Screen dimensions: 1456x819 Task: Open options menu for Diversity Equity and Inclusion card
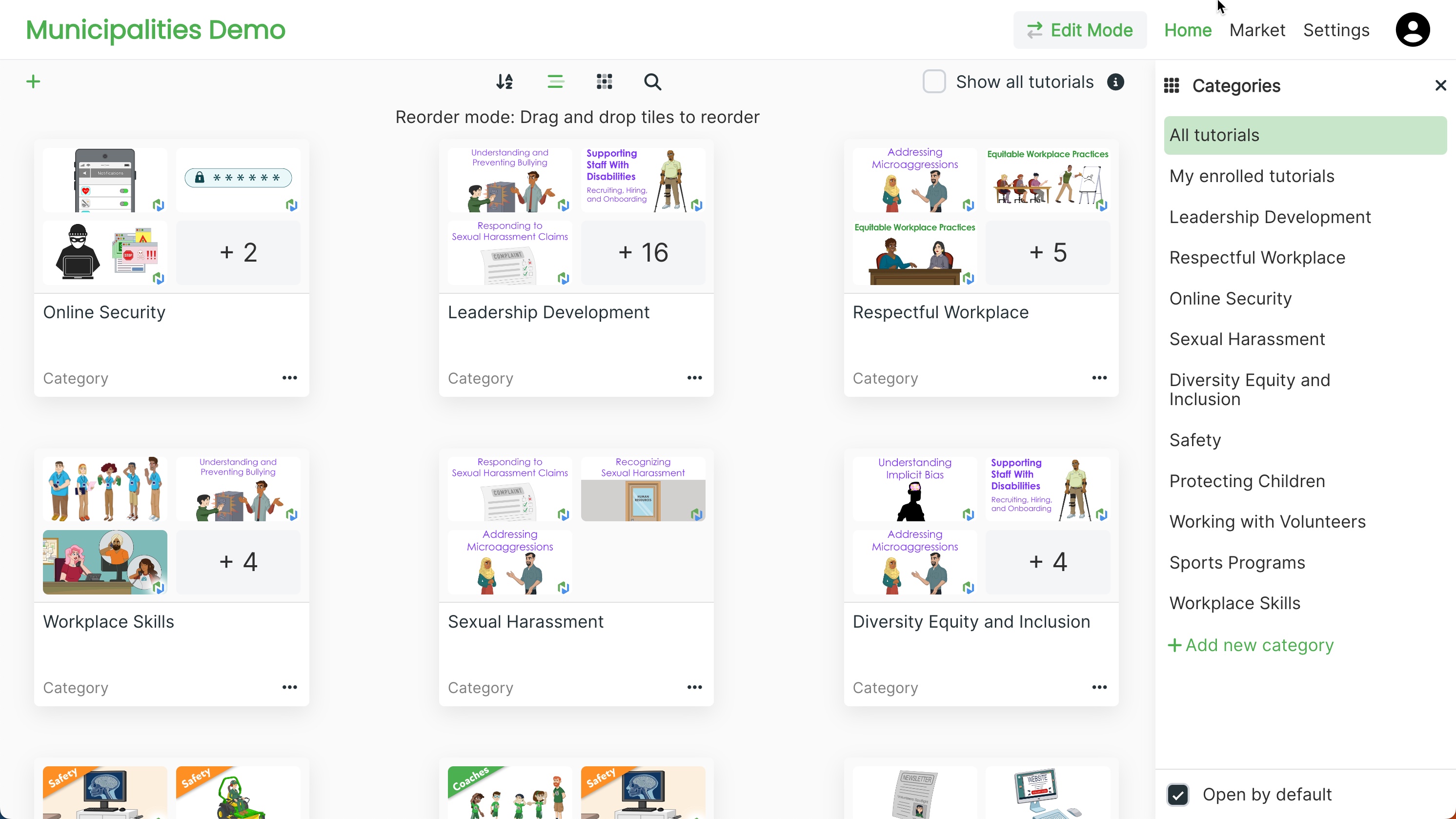click(x=1099, y=687)
